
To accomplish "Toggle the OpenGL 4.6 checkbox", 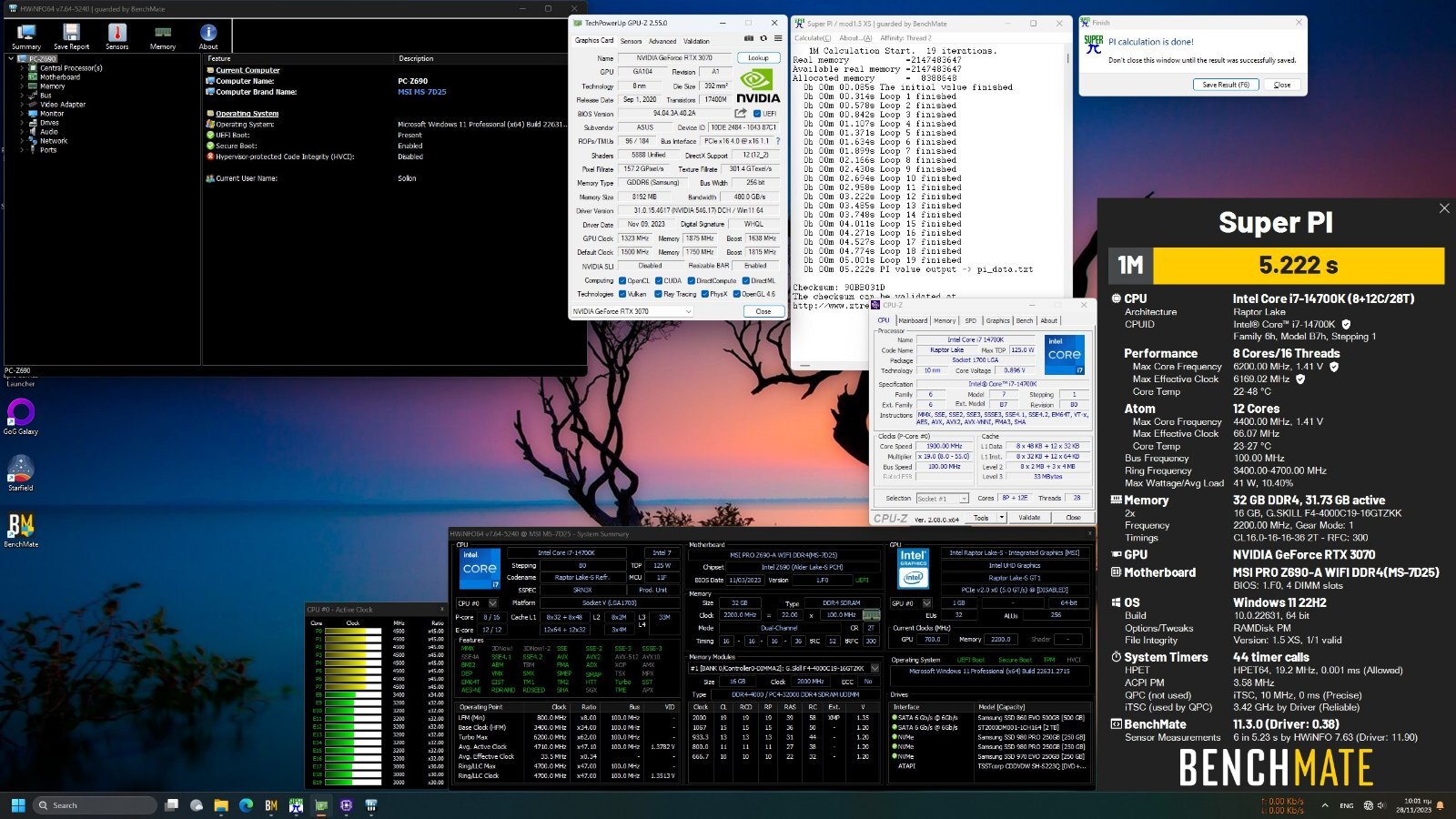I will pos(737,294).
